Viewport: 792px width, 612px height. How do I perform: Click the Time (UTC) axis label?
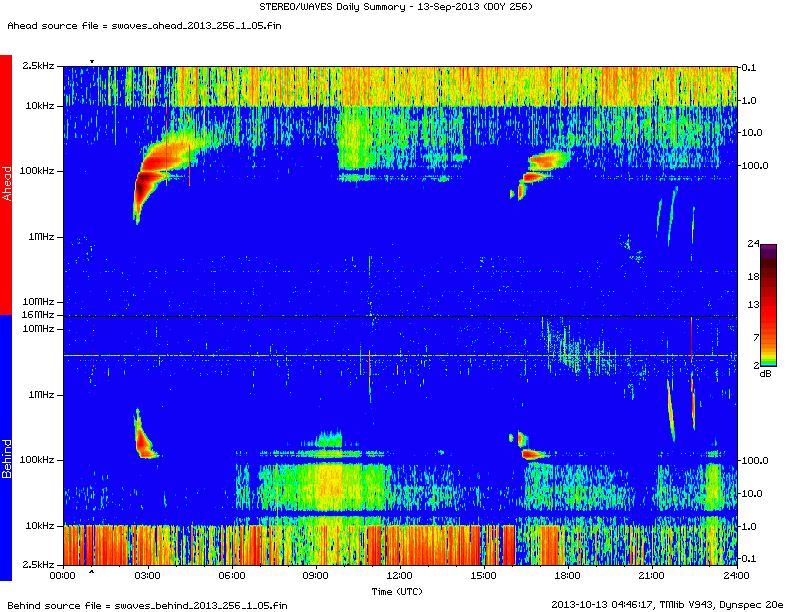pos(399,591)
